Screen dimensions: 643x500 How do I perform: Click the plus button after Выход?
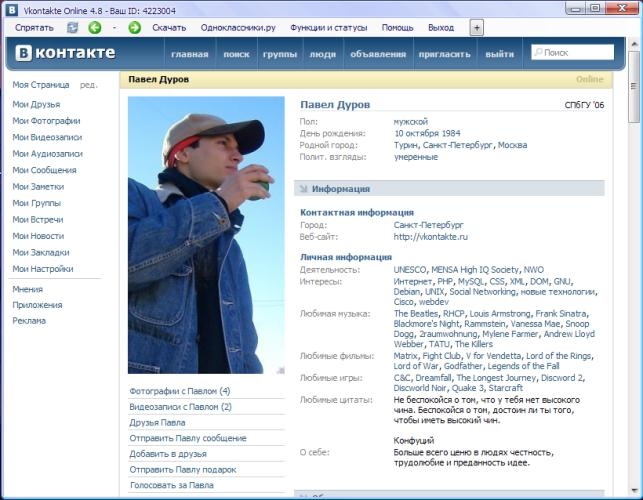coord(477,28)
